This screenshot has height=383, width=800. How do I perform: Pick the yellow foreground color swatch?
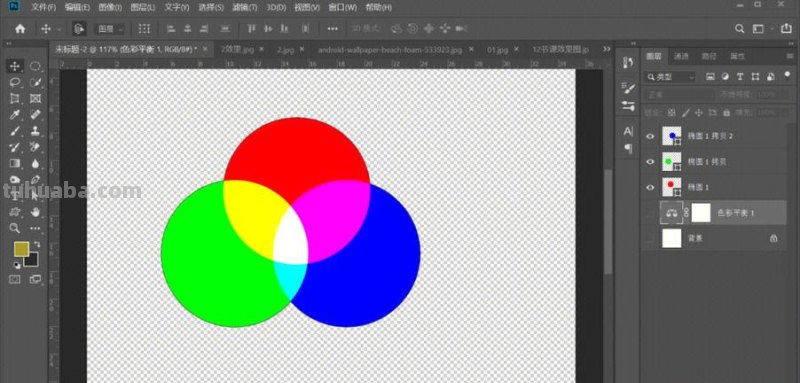click(21, 249)
